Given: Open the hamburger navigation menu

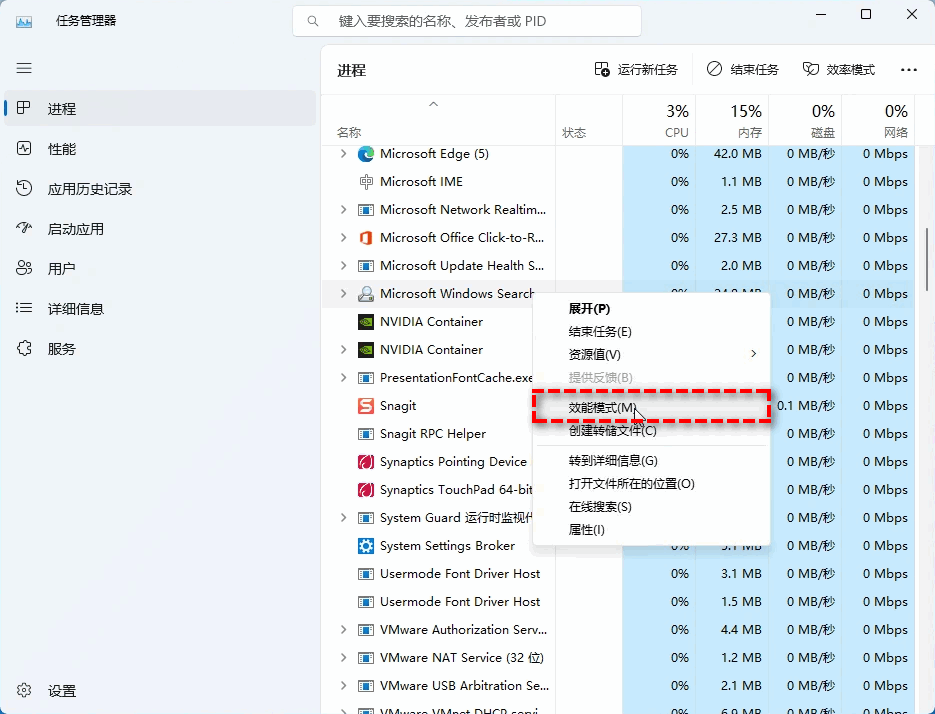Looking at the screenshot, I should 24,68.
